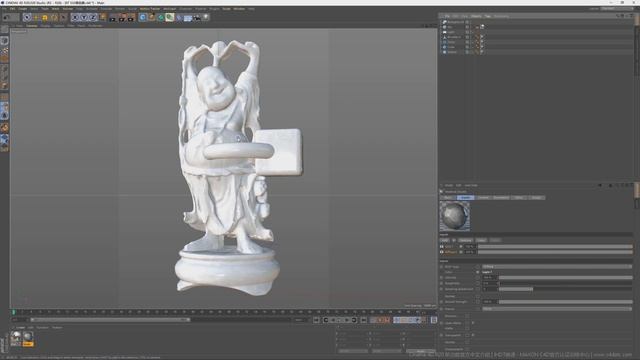Click the Light bulb icon
The image size is (640, 360).
206,18
